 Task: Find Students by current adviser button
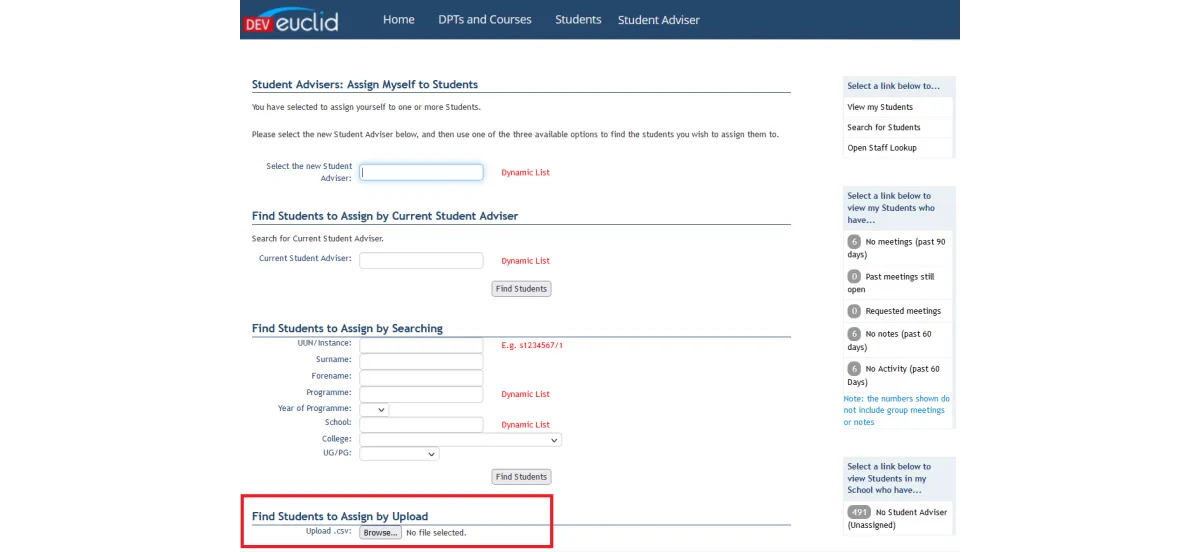[521, 289]
